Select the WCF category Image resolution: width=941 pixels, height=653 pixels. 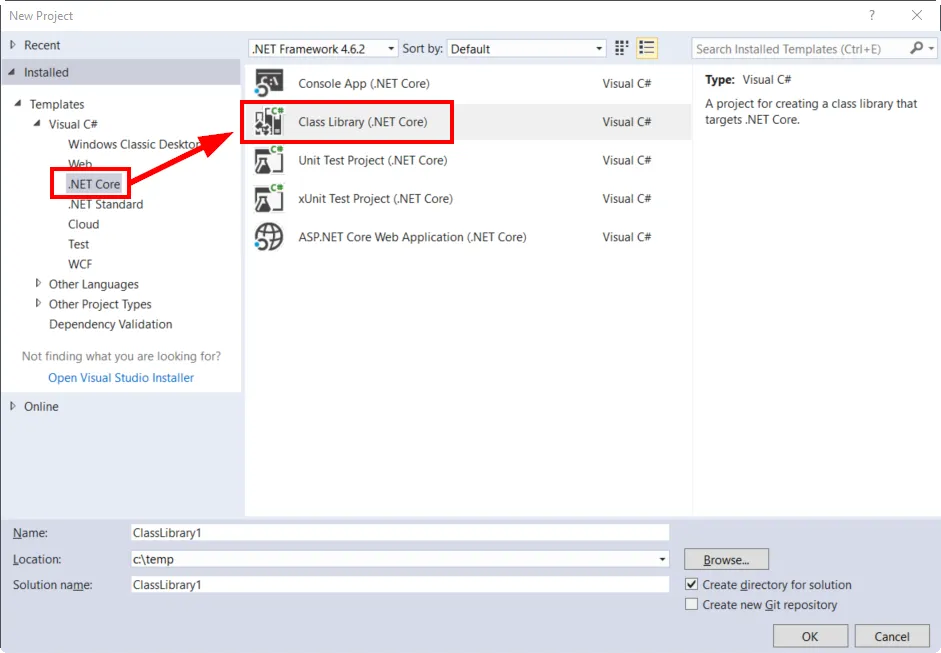[80, 264]
